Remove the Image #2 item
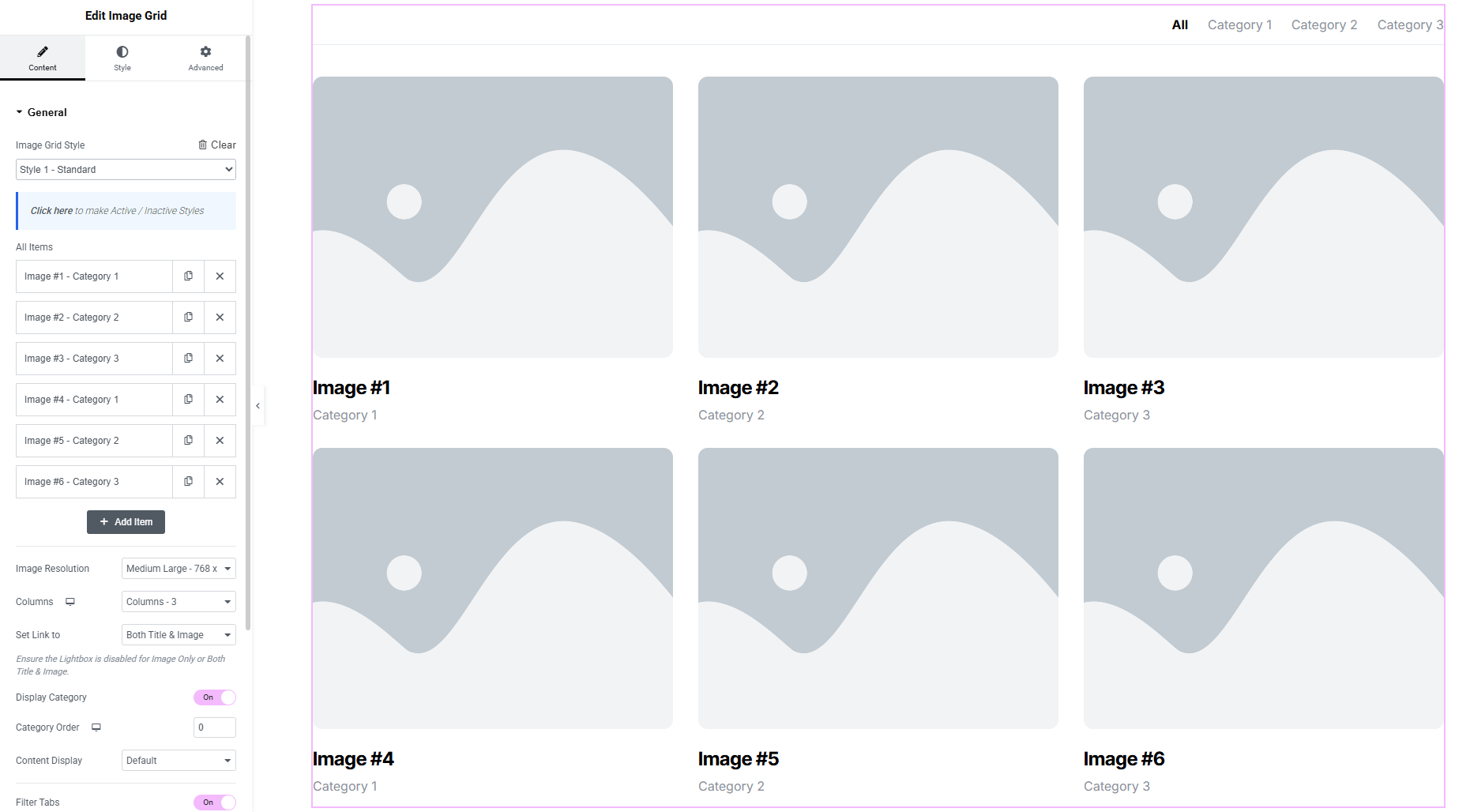The width and height of the screenshot is (1470, 812). (x=220, y=318)
